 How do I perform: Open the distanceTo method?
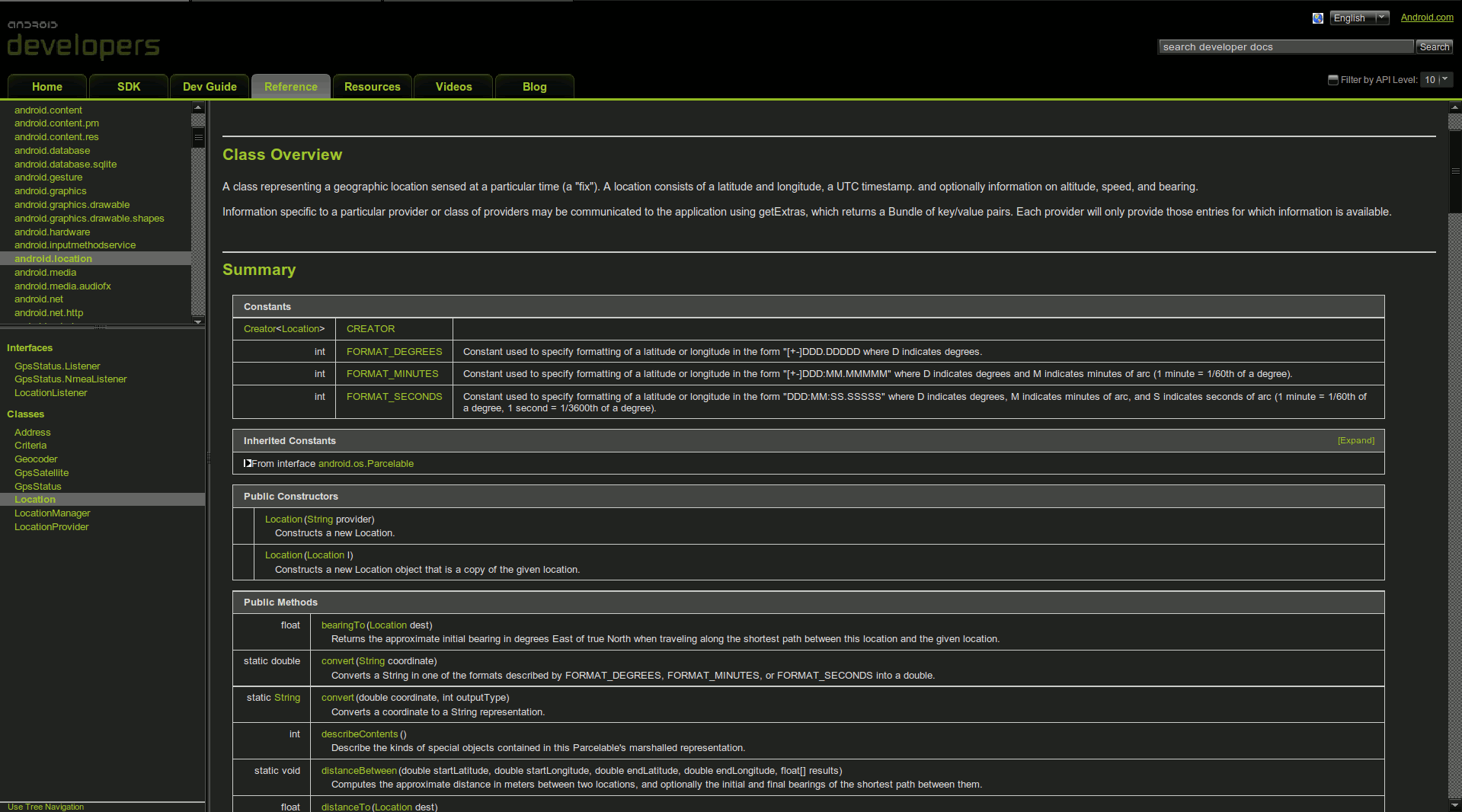346,807
